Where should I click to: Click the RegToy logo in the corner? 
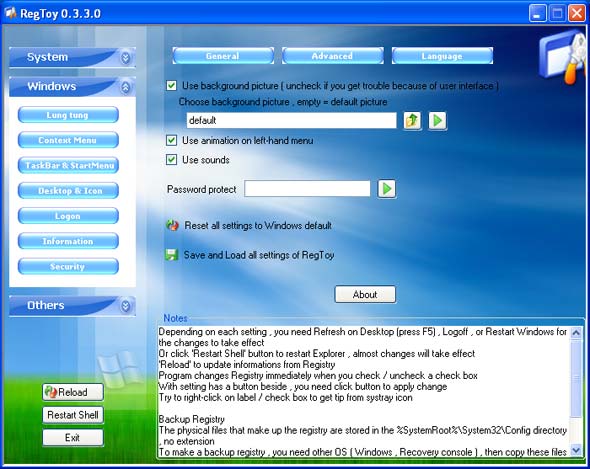(563, 56)
